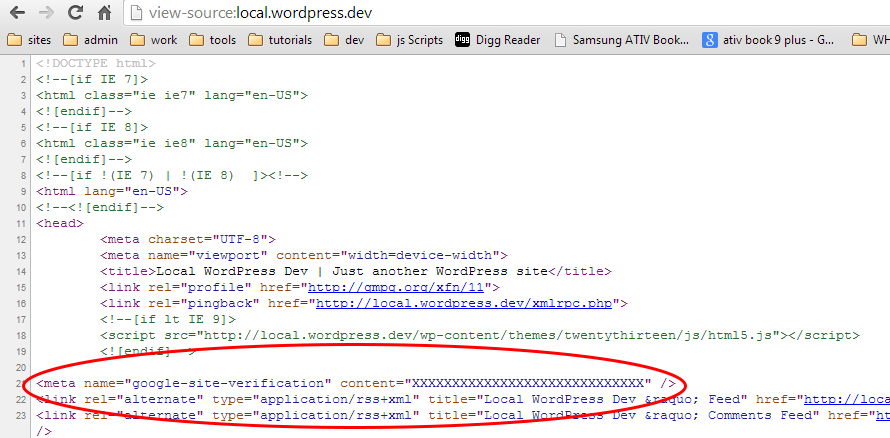Click the Digg icon in bookmarks bar
Image resolution: width=890 pixels, height=438 pixels.
[x=463, y=40]
